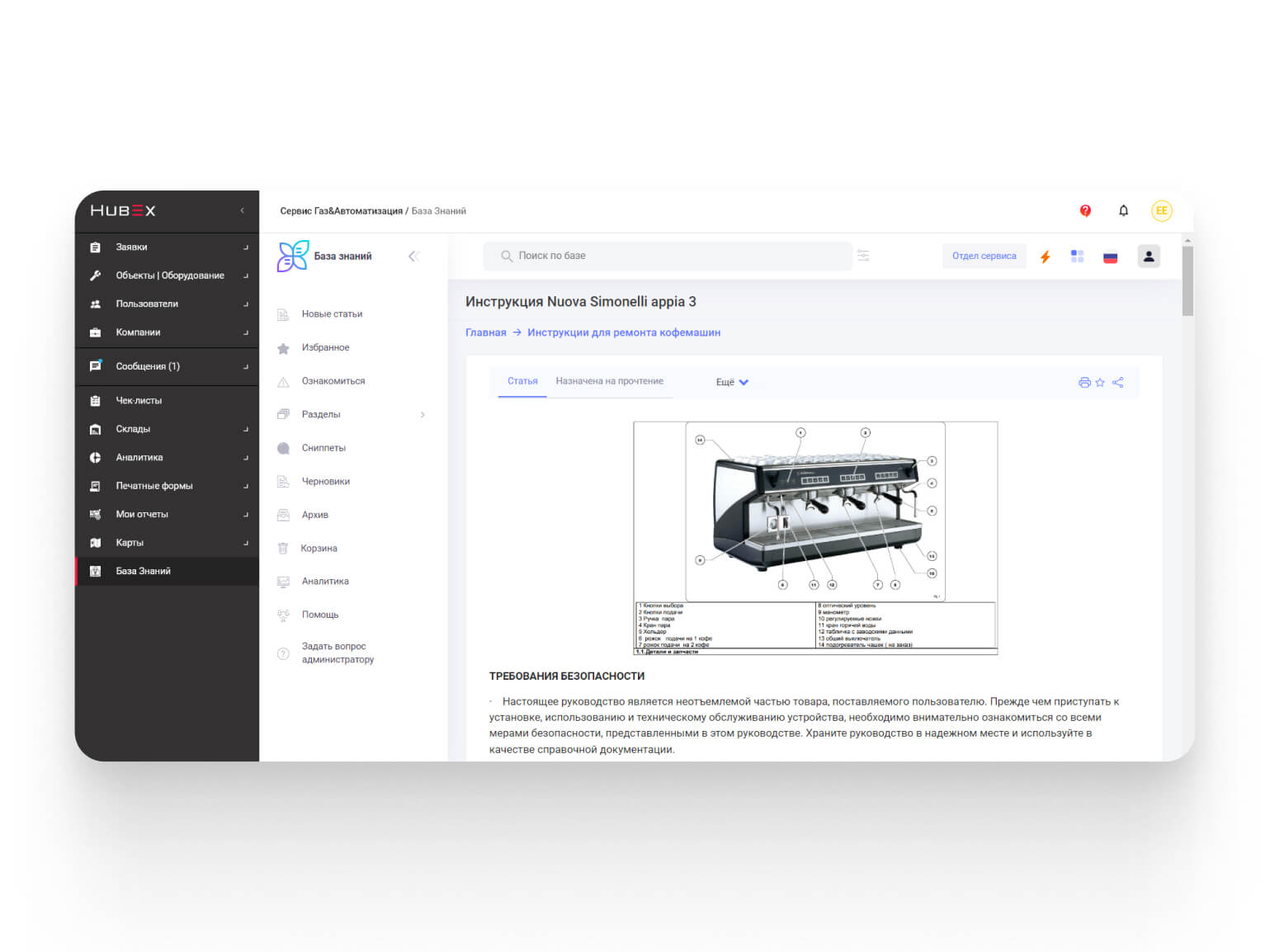Share the article via share icon
Viewport: 1270px width, 952px height.
click(x=1117, y=382)
